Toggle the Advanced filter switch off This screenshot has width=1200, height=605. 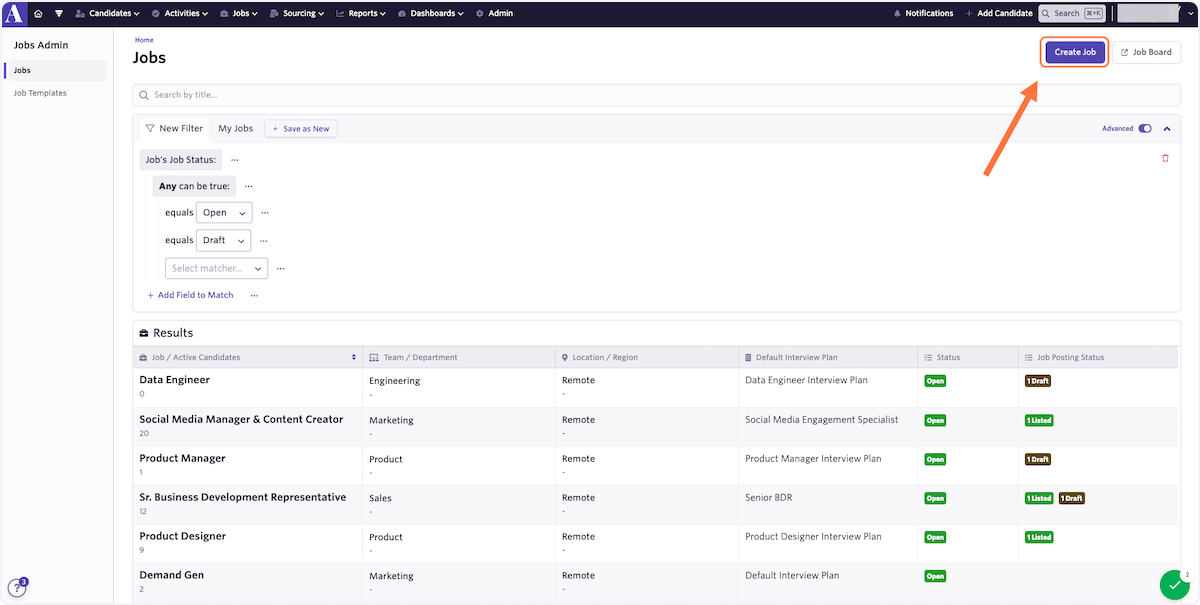(x=1145, y=128)
